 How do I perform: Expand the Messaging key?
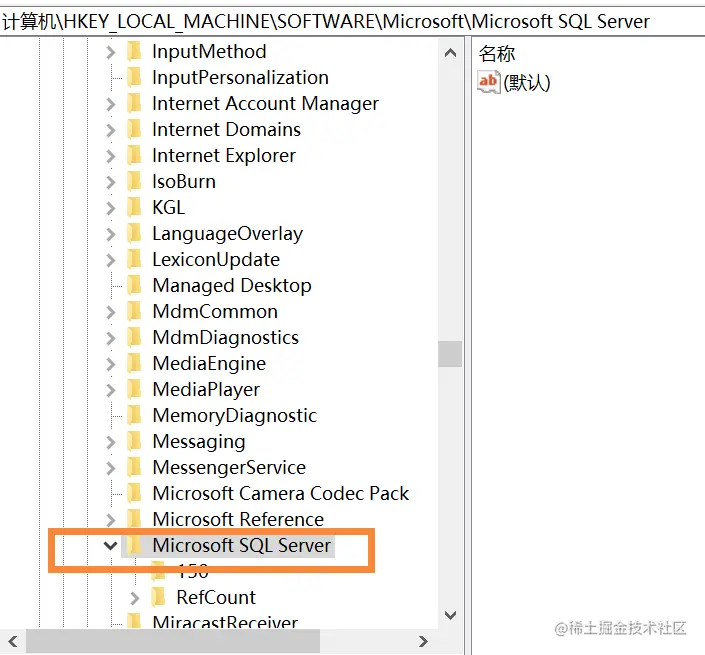tap(111, 442)
